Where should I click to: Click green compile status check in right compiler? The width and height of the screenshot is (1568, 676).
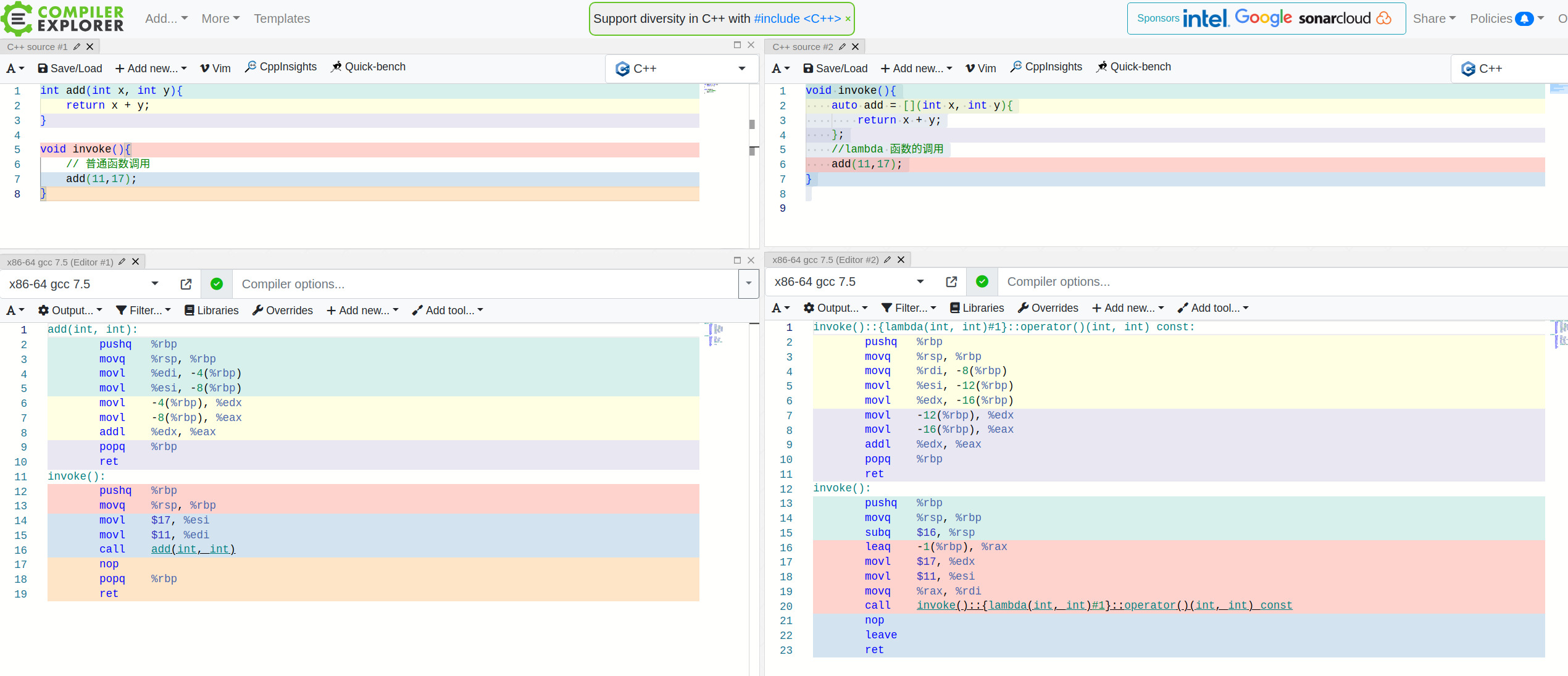click(982, 282)
